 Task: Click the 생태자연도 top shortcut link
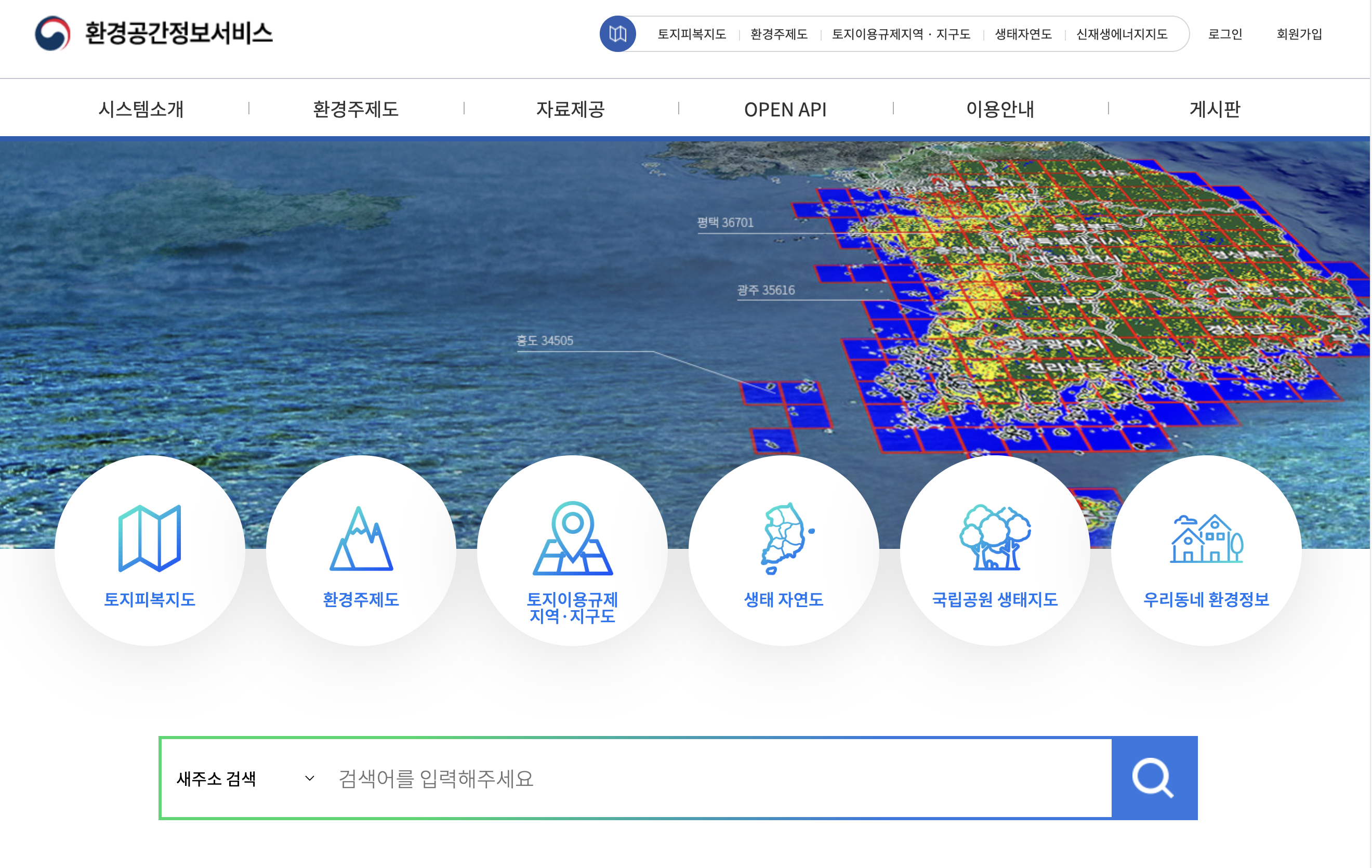pyautogui.click(x=1023, y=34)
